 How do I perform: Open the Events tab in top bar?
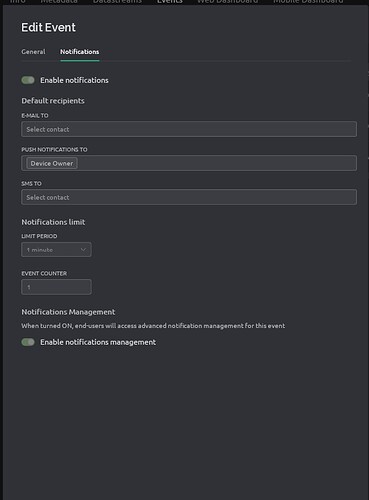point(170,1)
